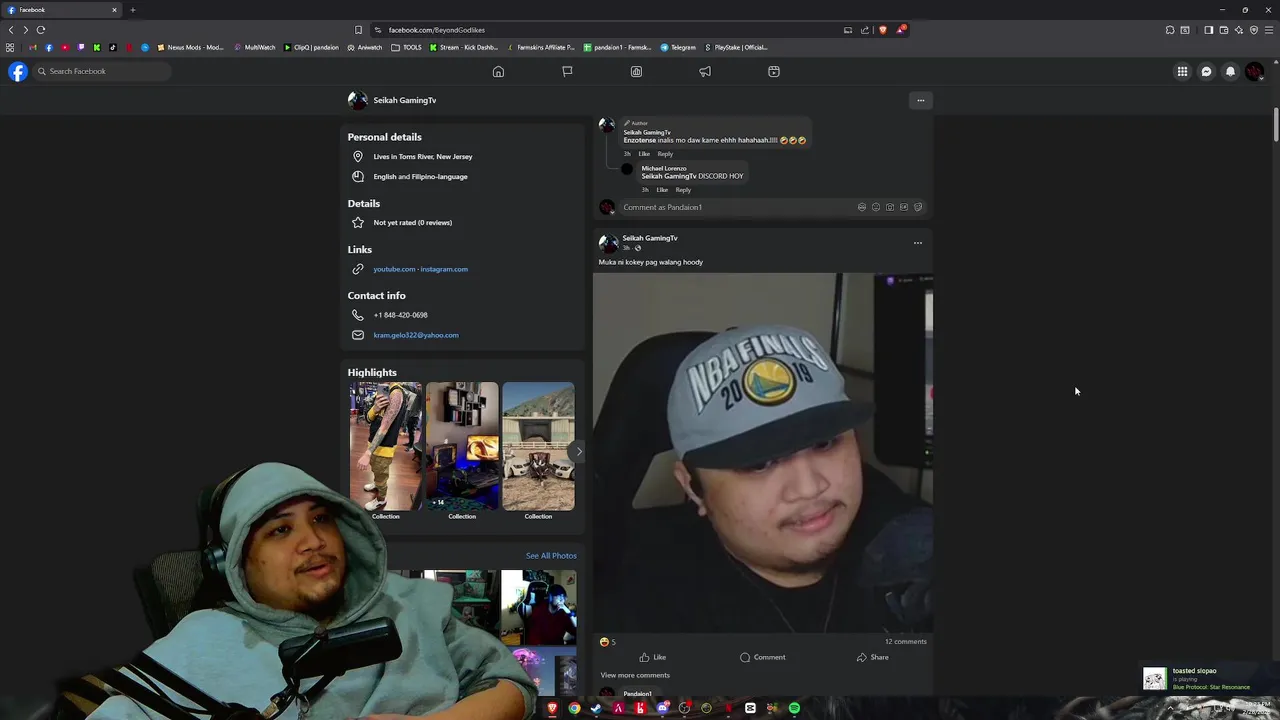Open the Nexus Mods bookmark
The height and width of the screenshot is (720, 1280).
pyautogui.click(x=191, y=47)
